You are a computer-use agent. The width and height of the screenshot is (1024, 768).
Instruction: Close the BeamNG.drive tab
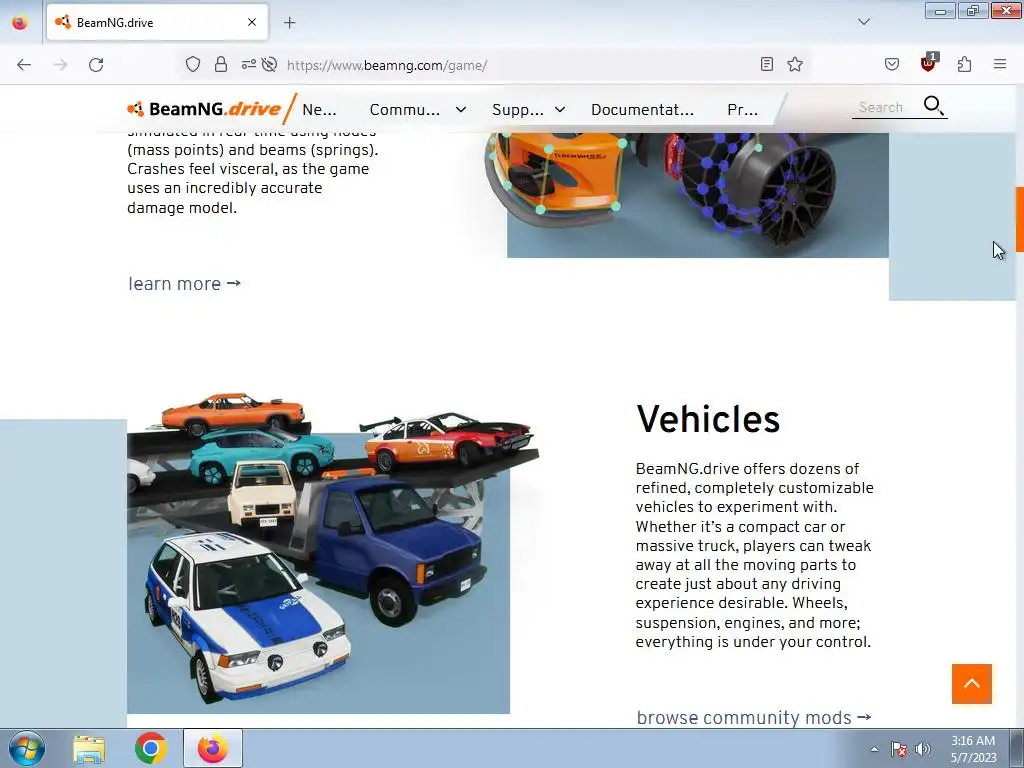(252, 22)
